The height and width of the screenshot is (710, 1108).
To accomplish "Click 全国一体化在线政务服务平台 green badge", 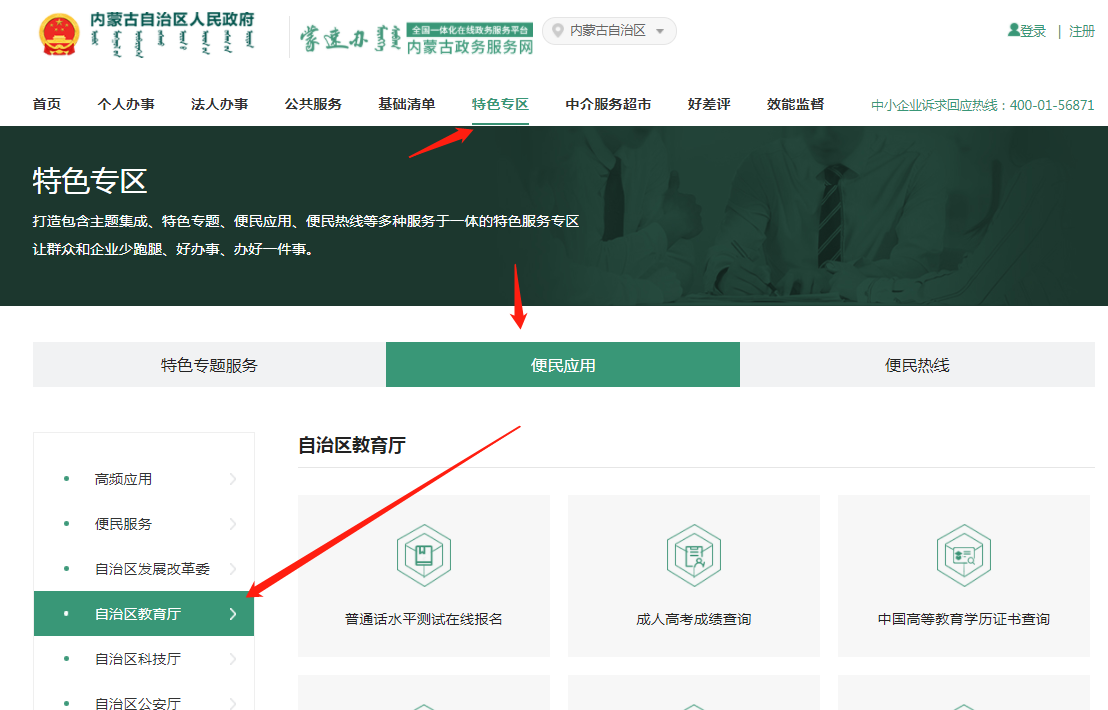I will (x=470, y=30).
